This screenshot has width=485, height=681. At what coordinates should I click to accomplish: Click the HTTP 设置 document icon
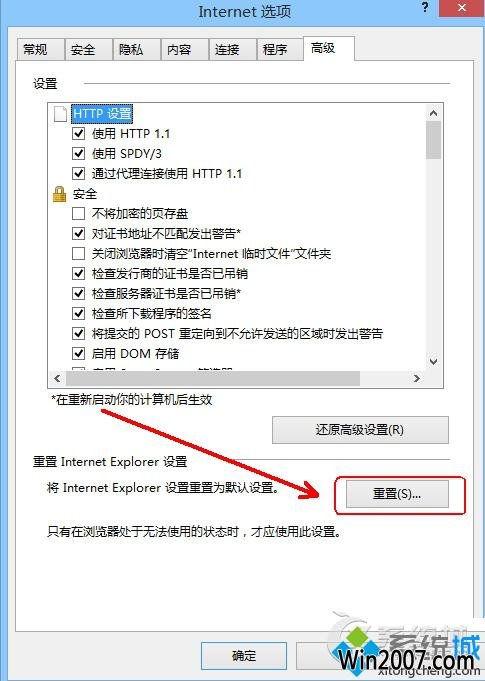[60, 114]
